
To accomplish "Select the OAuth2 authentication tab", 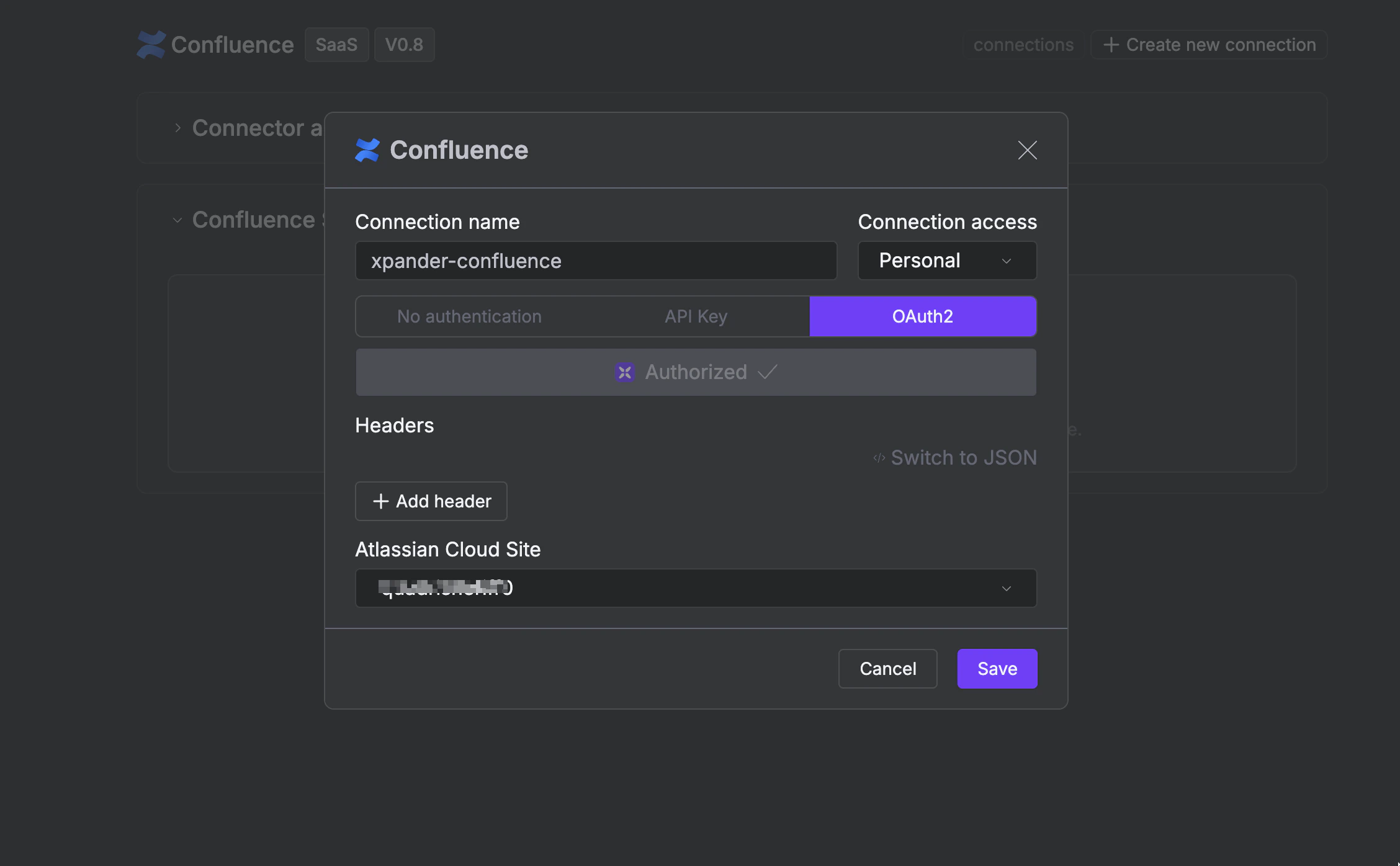I will pos(922,316).
